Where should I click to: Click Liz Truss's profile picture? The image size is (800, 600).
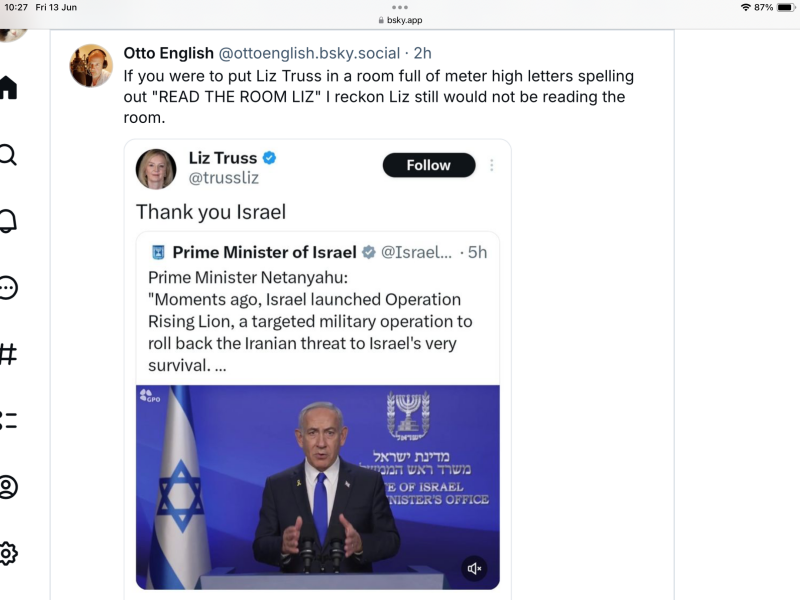click(156, 169)
